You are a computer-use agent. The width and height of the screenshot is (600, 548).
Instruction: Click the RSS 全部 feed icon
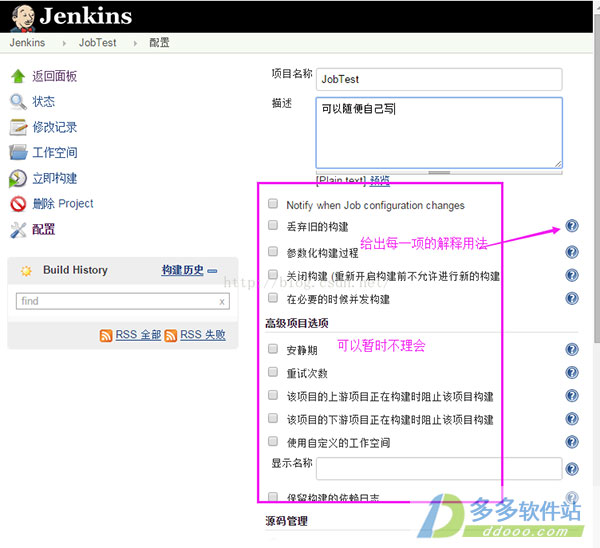[106, 335]
